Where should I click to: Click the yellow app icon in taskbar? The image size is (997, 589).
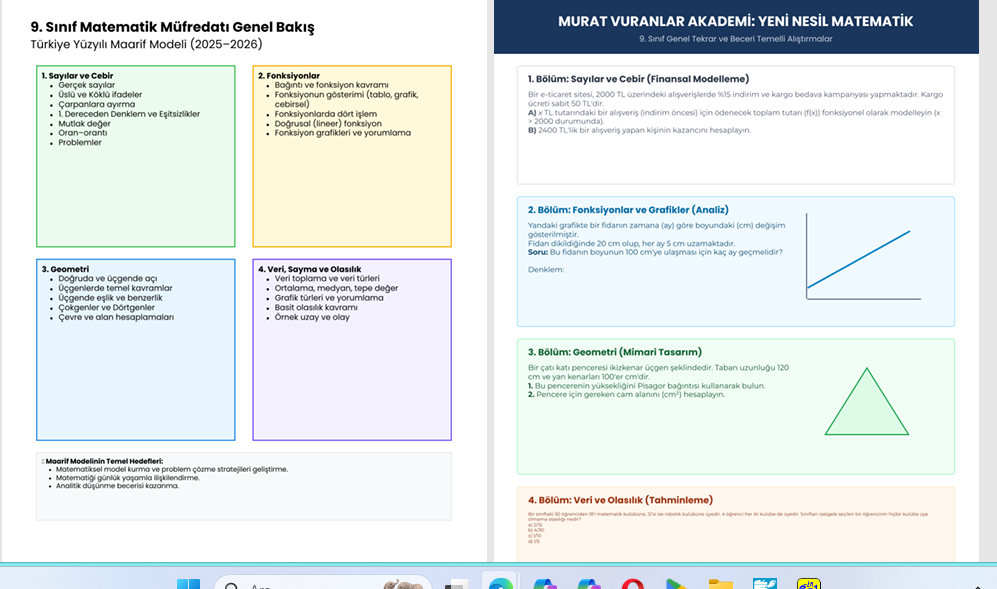pyautogui.click(x=808, y=584)
